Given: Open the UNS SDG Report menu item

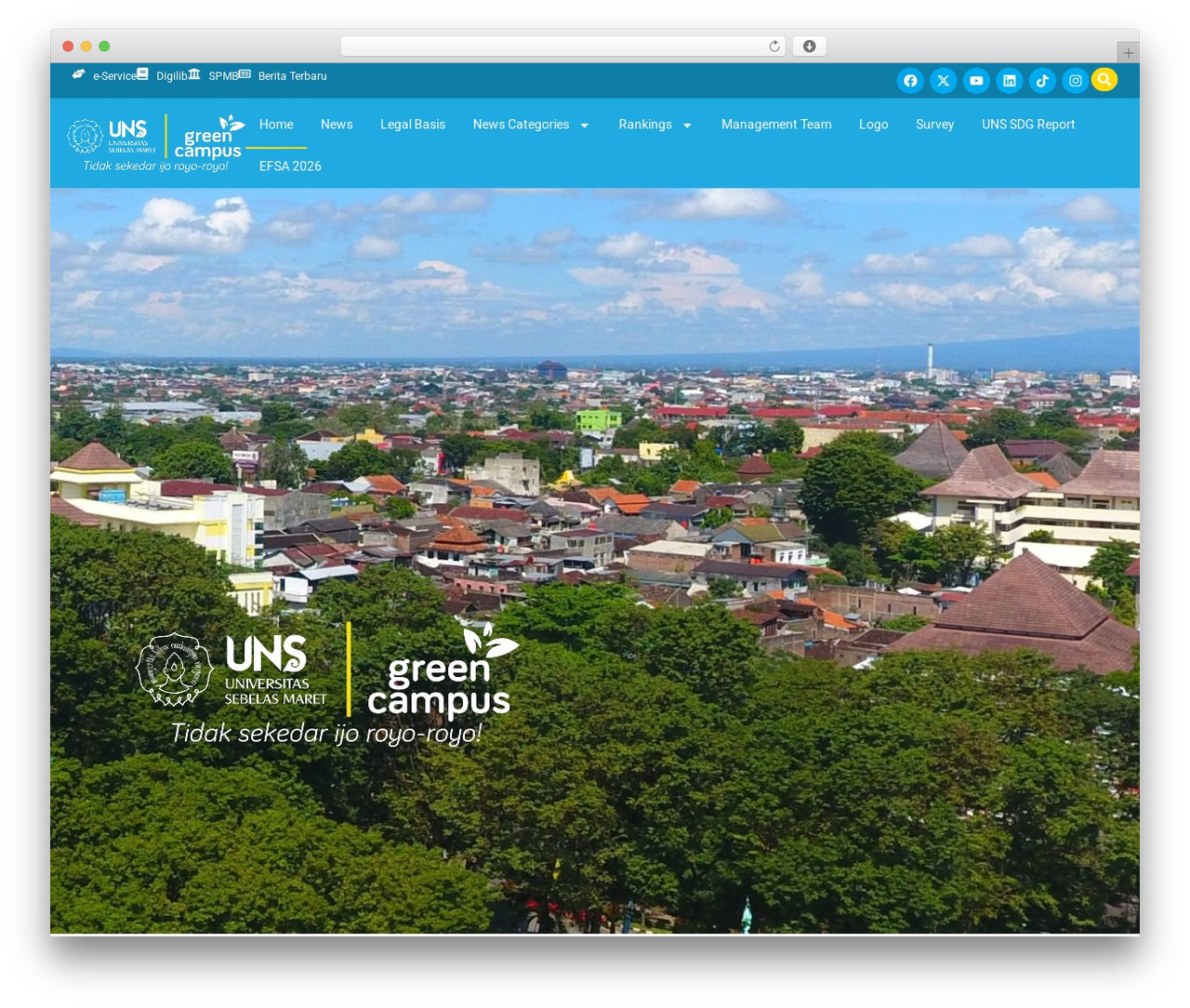Looking at the screenshot, I should pos(1028,125).
